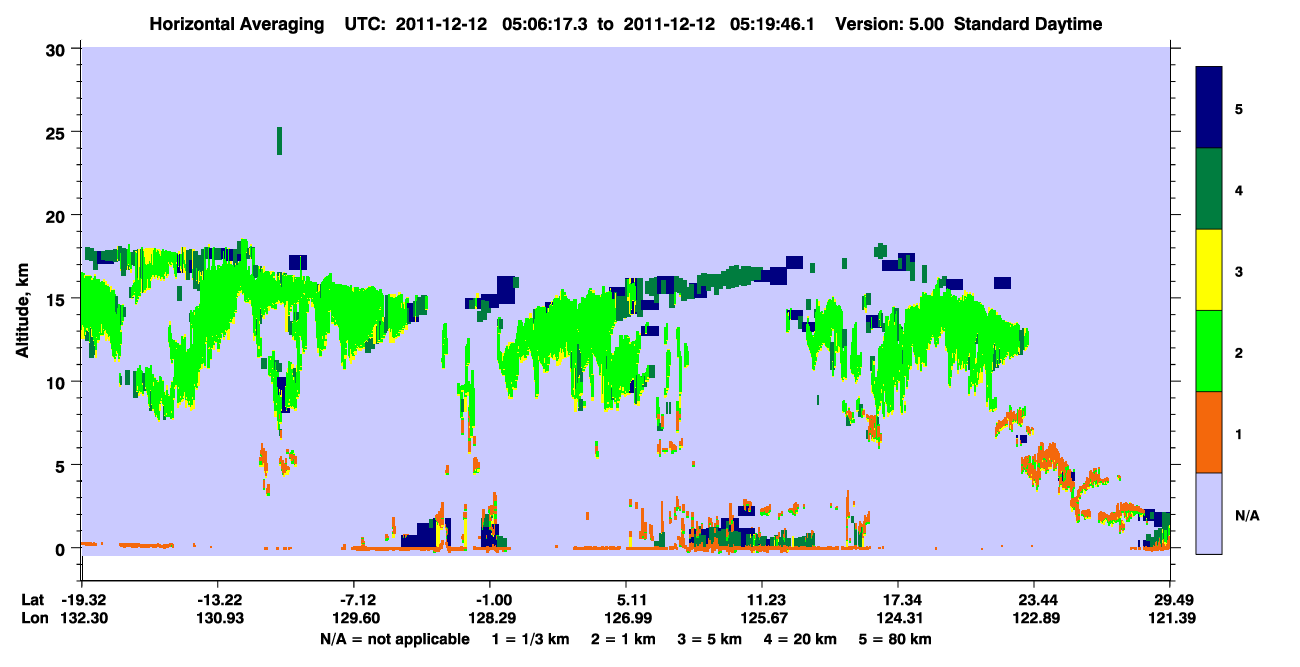
Task: Click the colorbar label '3'
Action: [1239, 272]
